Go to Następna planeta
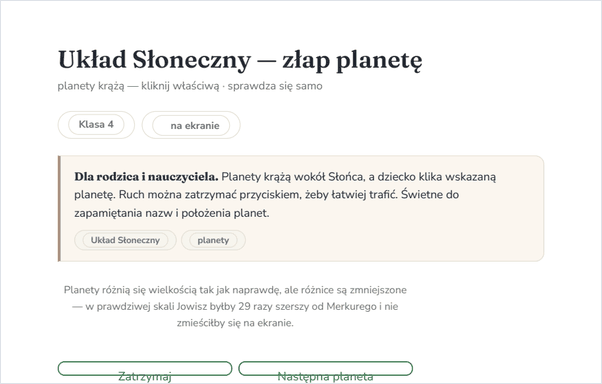 pyautogui.click(x=325, y=368)
